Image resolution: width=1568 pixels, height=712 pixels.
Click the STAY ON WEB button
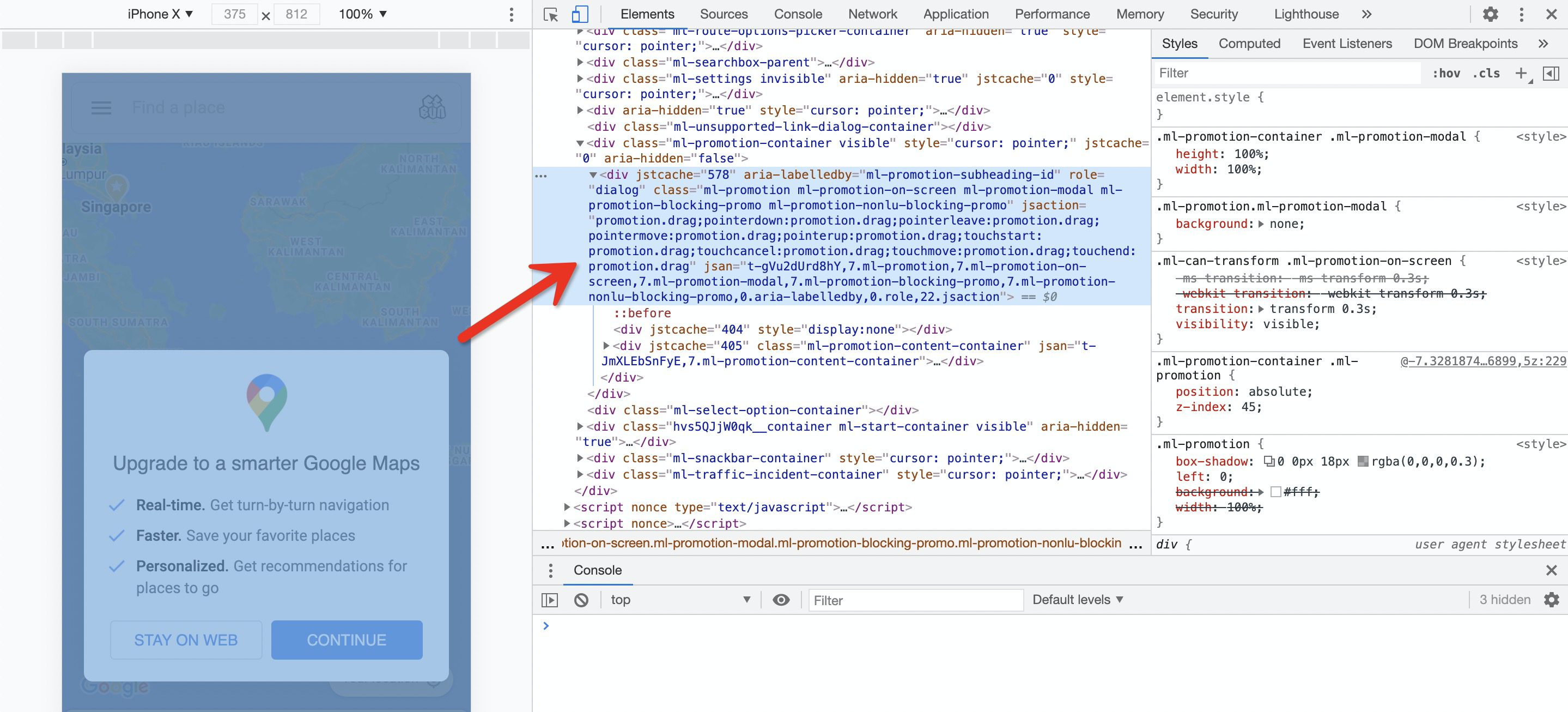[x=186, y=639]
